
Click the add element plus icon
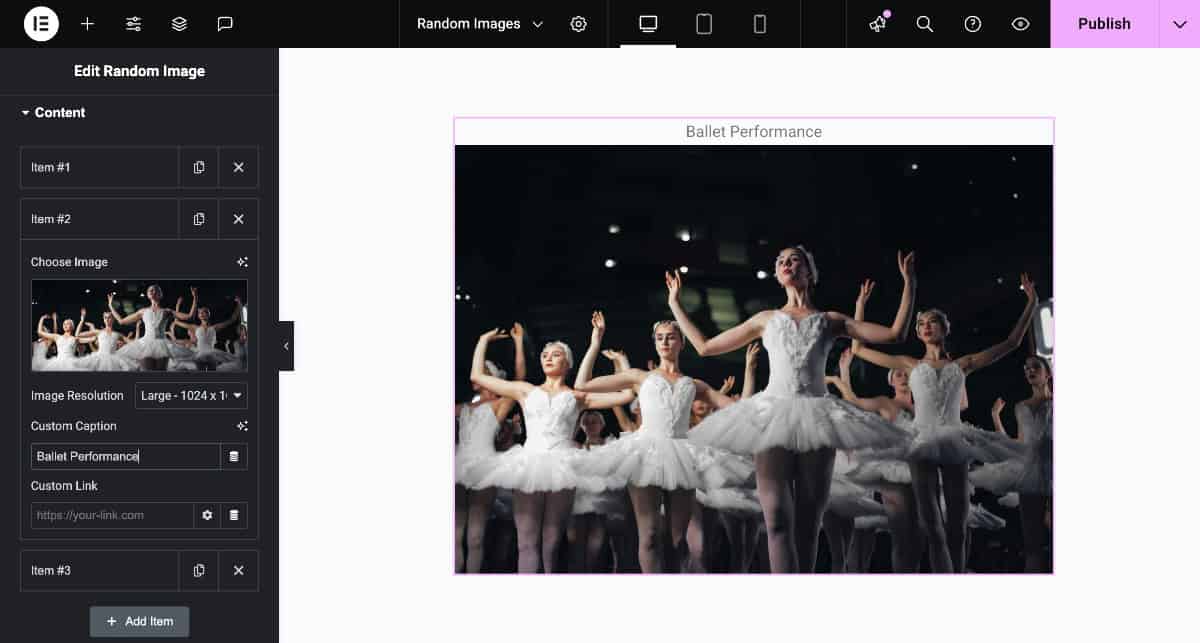[x=88, y=24]
